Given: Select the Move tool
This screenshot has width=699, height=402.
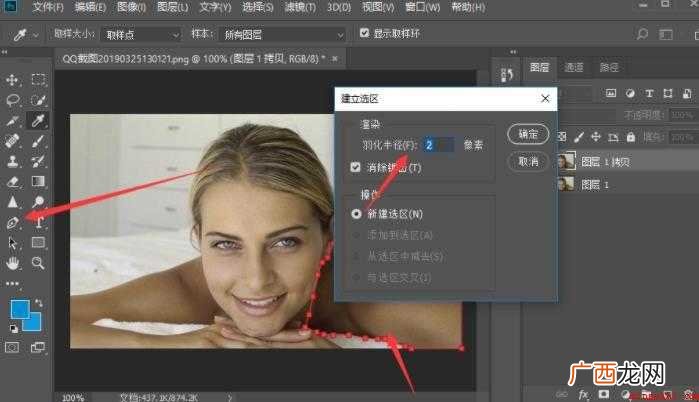Looking at the screenshot, I should coord(12,80).
